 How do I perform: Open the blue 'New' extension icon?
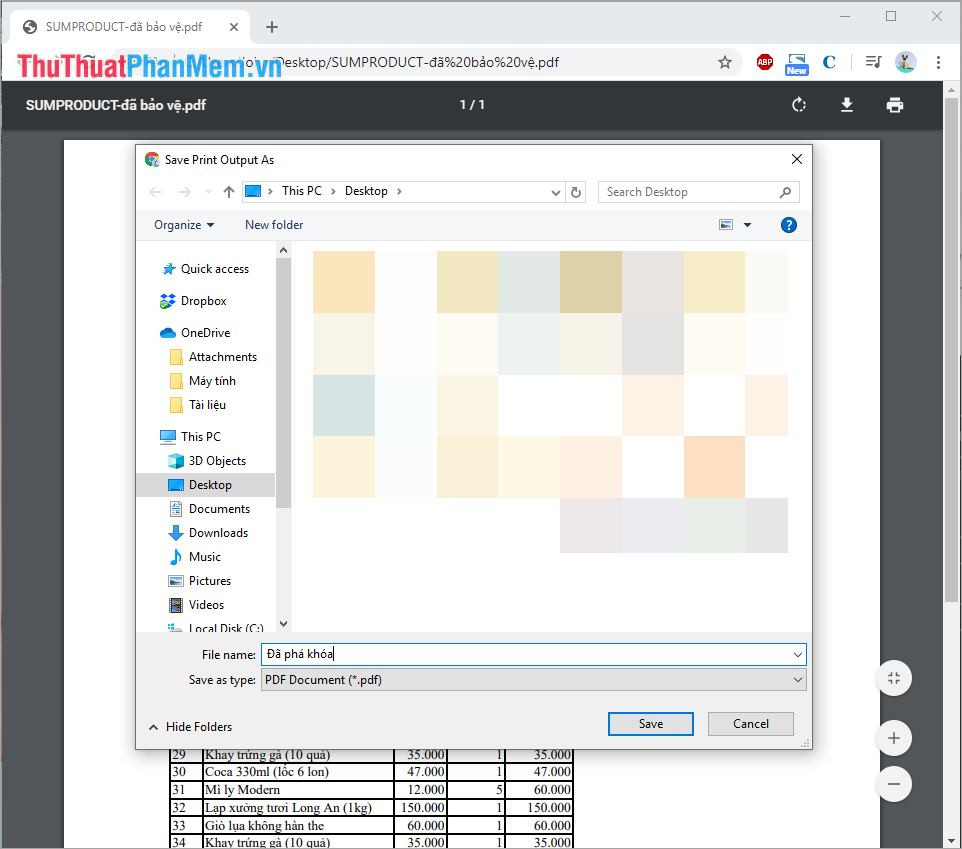pos(796,63)
